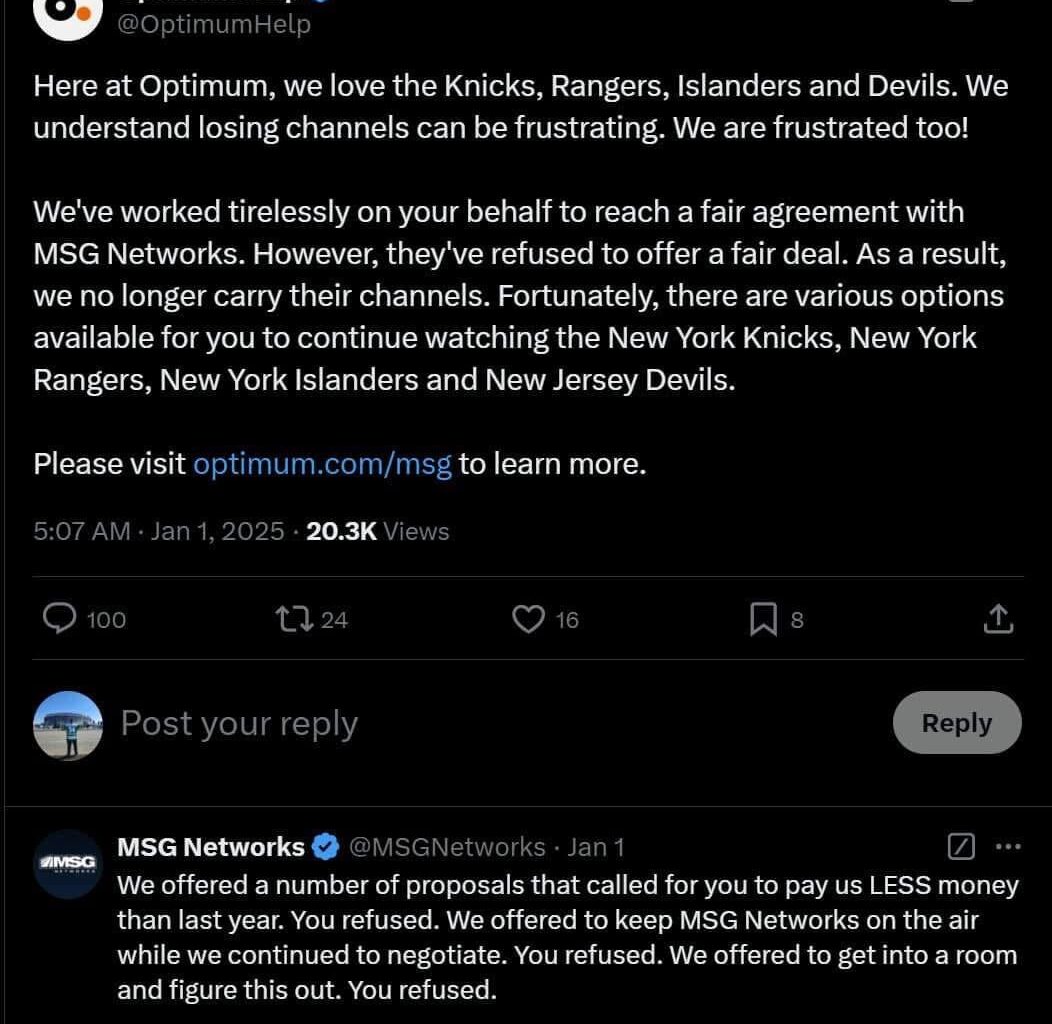Image resolution: width=1052 pixels, height=1024 pixels.
Task: Click the Optimum profile avatar
Action: pos(68,14)
